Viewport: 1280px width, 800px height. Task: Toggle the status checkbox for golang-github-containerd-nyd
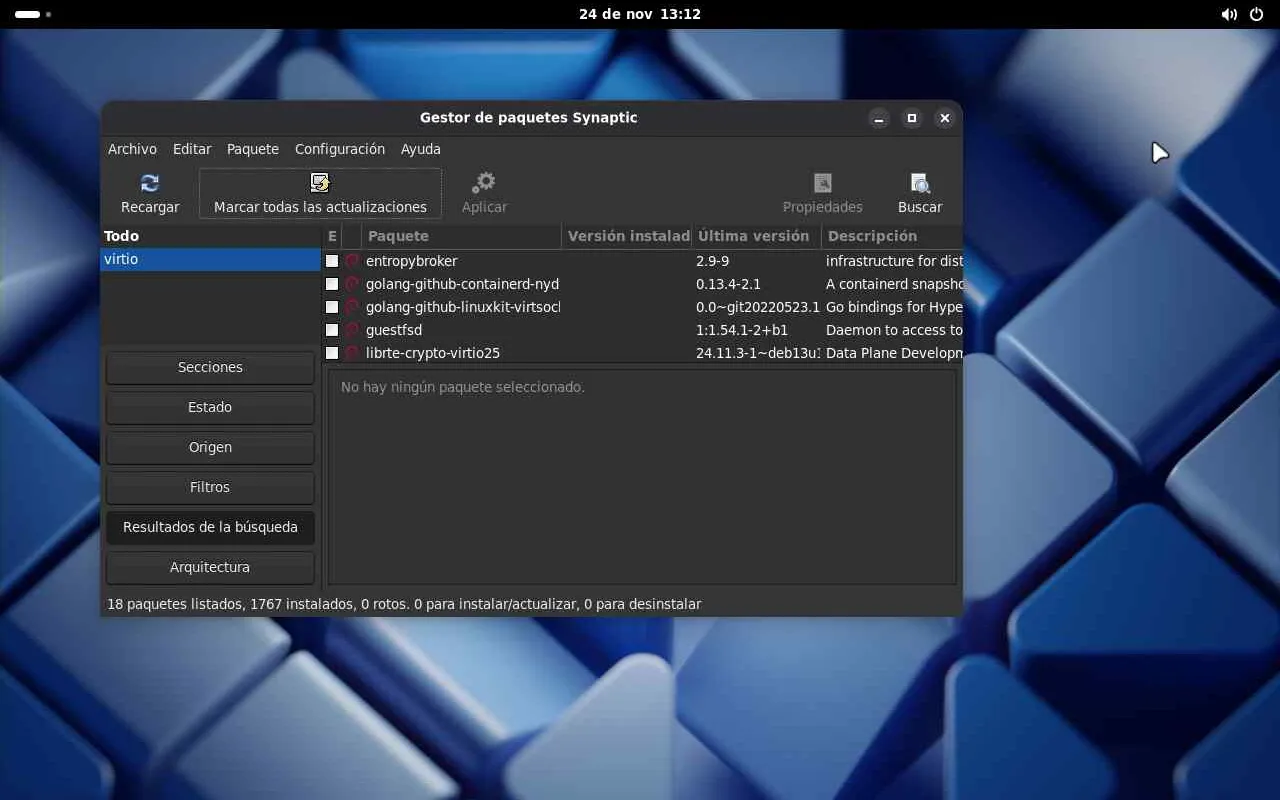(x=332, y=284)
